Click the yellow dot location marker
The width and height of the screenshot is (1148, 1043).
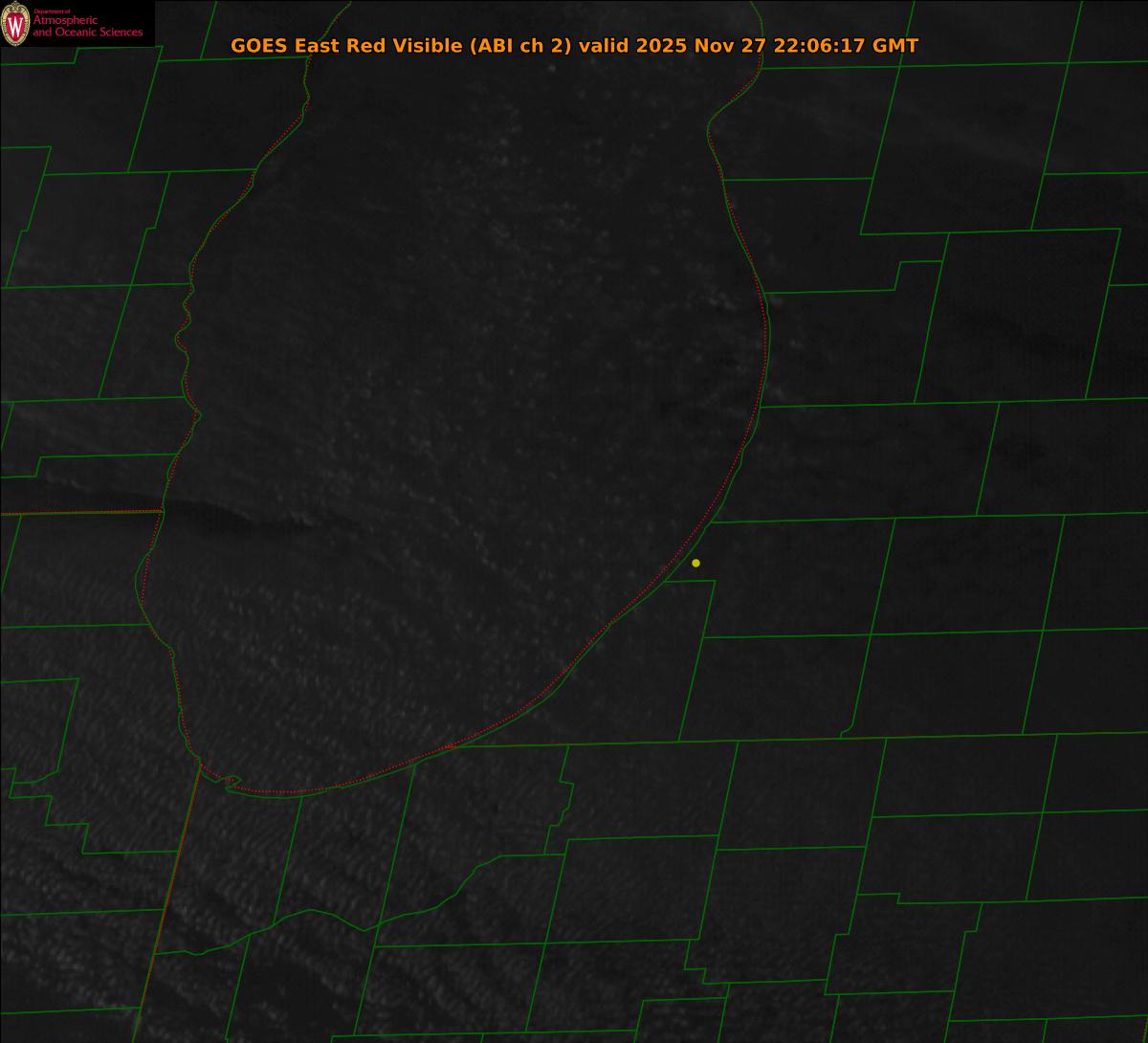[x=695, y=563]
